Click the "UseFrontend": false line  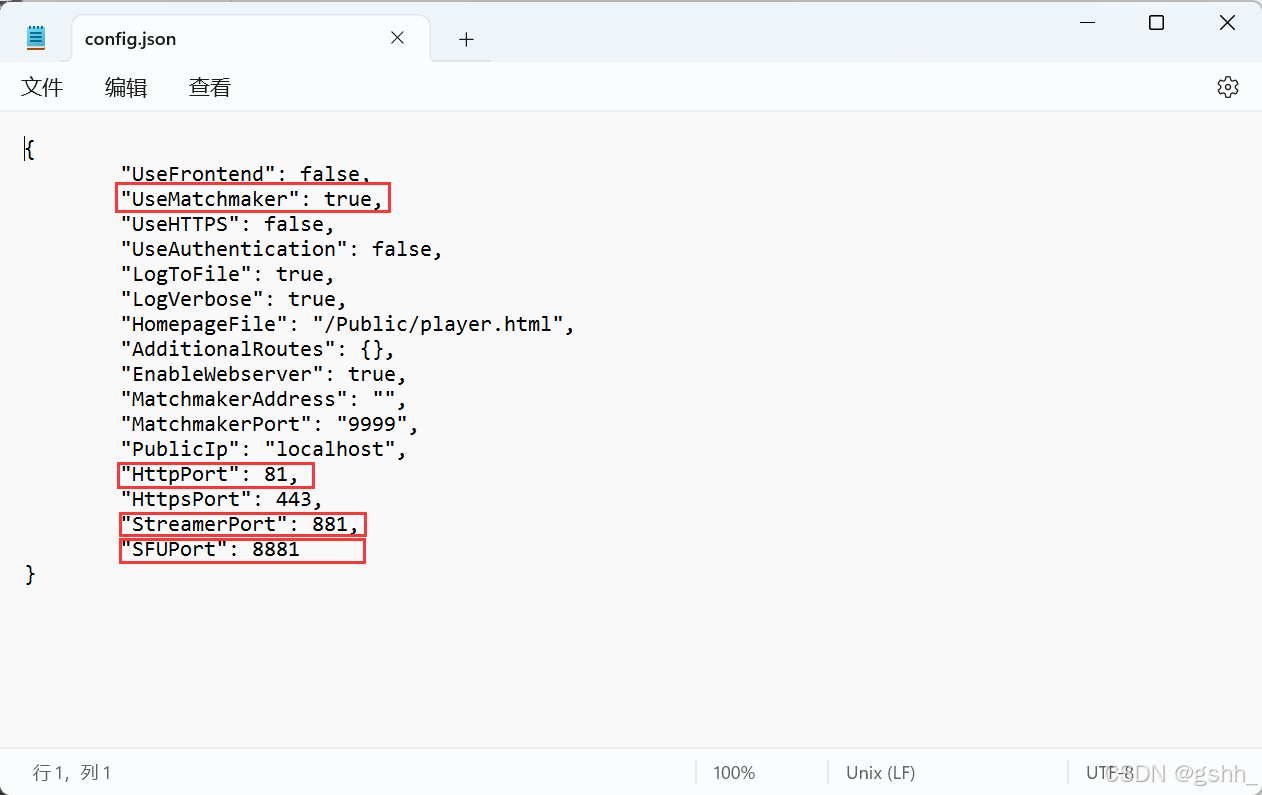pos(245,174)
